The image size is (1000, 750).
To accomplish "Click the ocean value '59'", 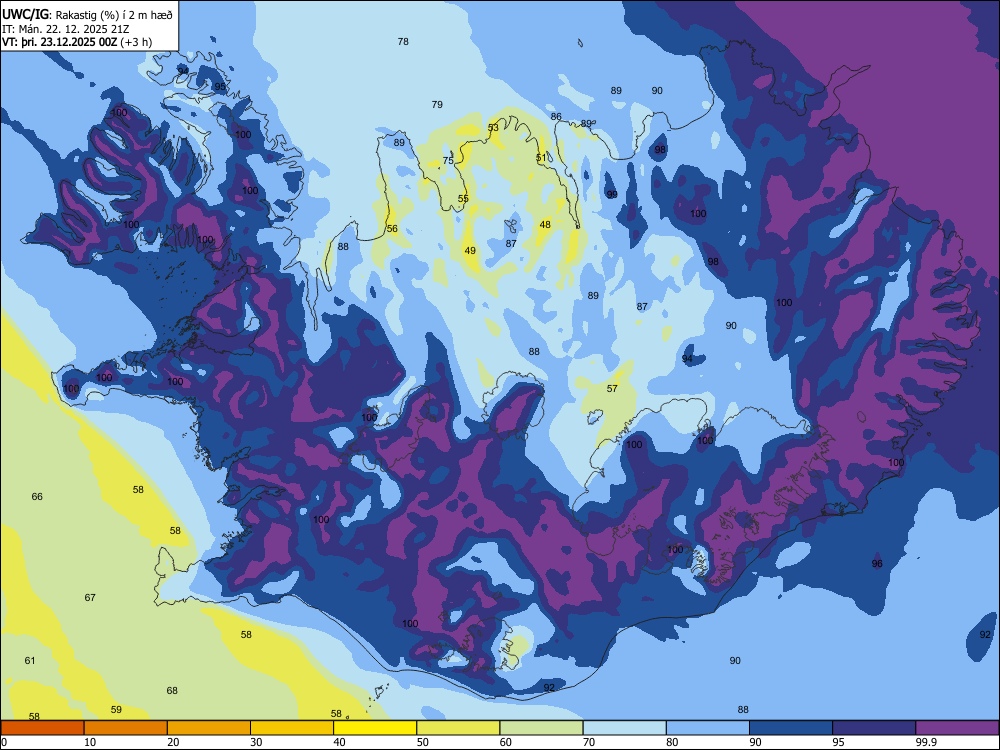I will click(x=116, y=709).
